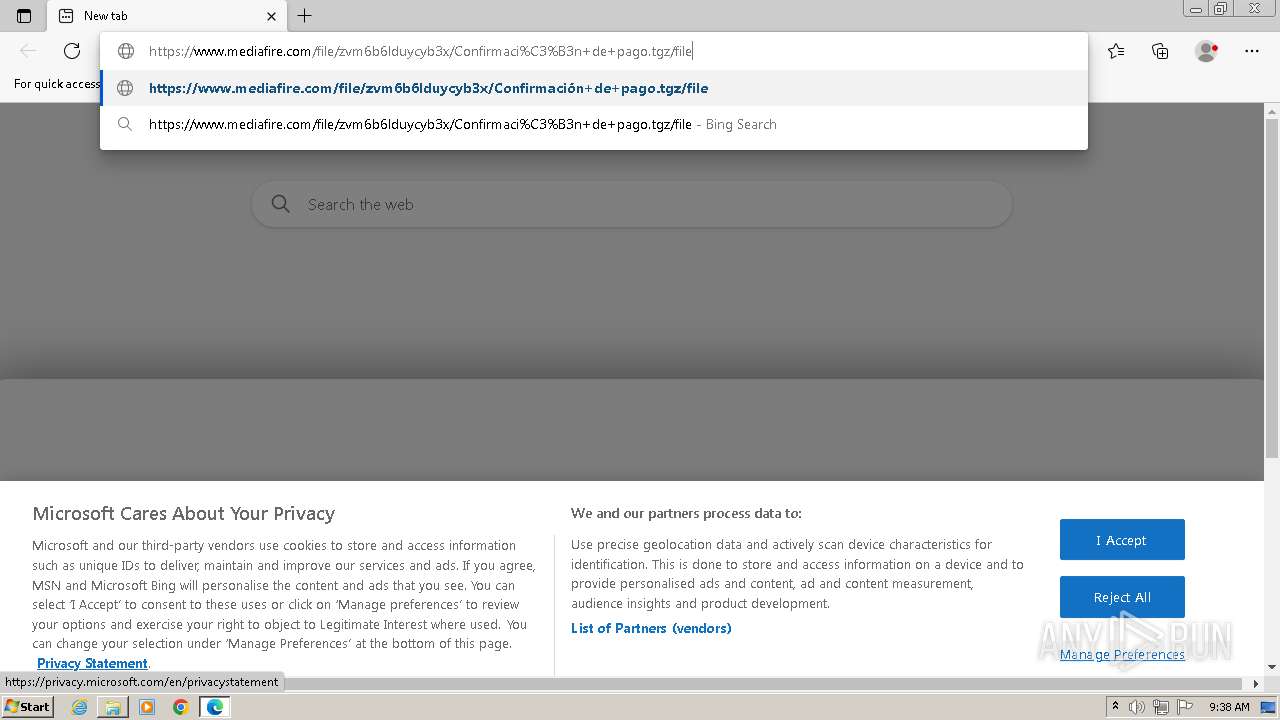
Task: Select the New tab browser tab
Action: click(x=166, y=16)
